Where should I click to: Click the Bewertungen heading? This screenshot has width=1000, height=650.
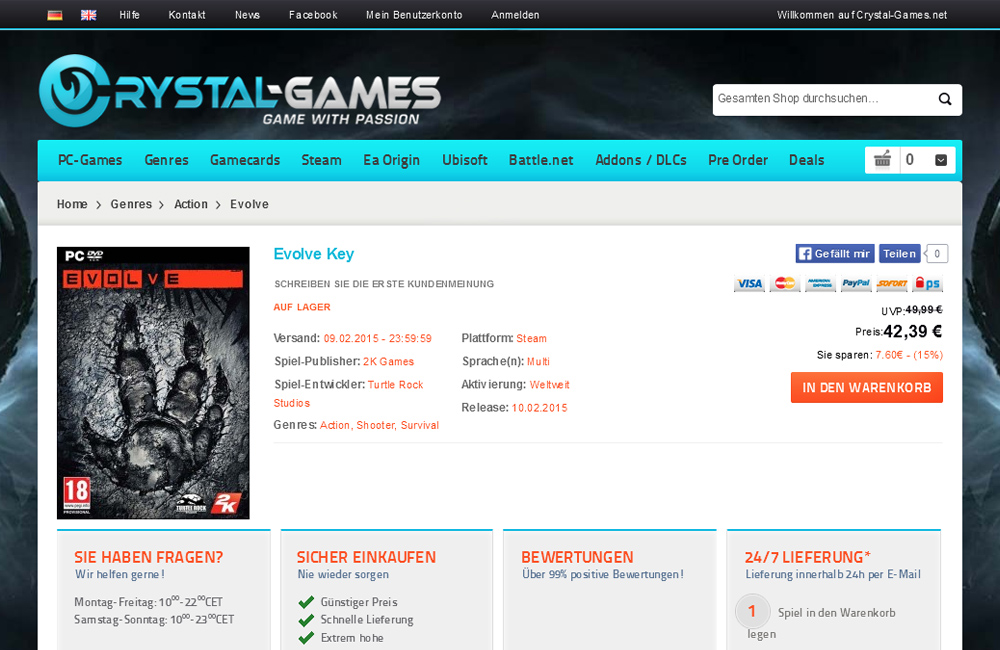[x=577, y=558]
